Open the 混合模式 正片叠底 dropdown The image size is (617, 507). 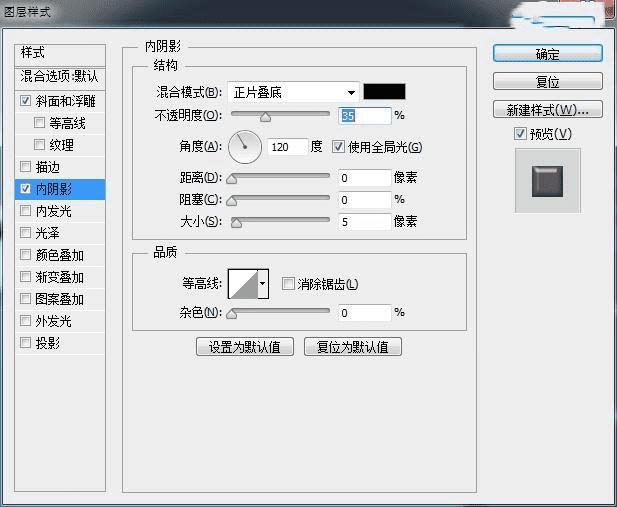pos(293,93)
